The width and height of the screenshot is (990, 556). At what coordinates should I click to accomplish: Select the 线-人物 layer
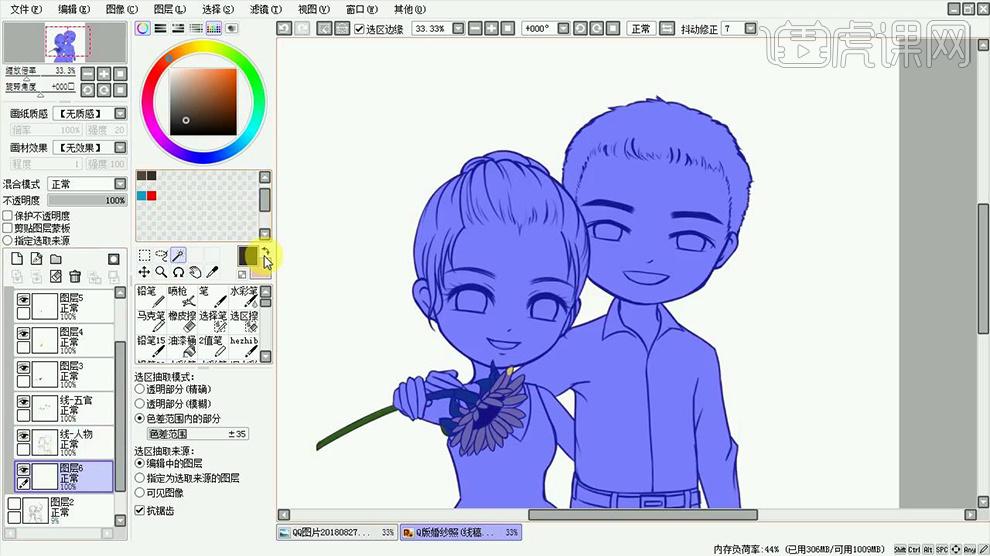pos(64,442)
